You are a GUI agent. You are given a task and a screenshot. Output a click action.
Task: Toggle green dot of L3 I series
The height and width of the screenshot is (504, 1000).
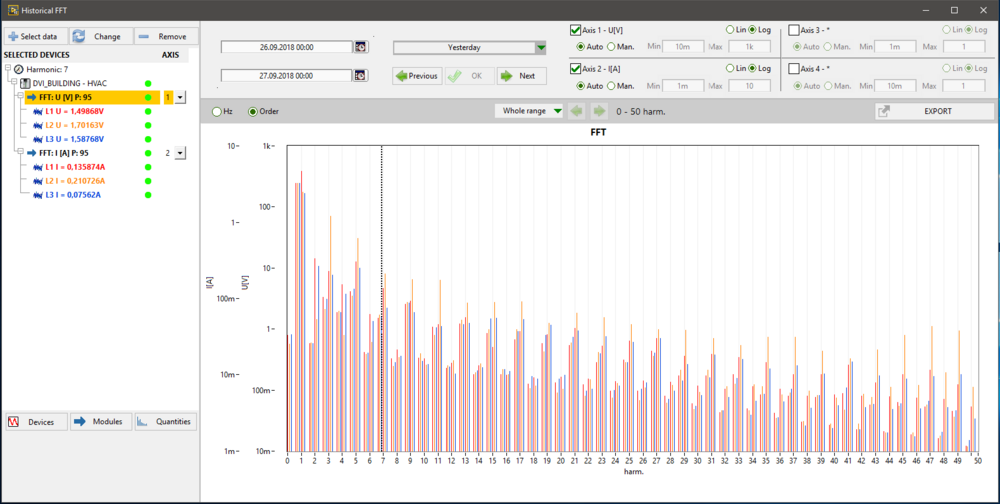tap(148, 195)
